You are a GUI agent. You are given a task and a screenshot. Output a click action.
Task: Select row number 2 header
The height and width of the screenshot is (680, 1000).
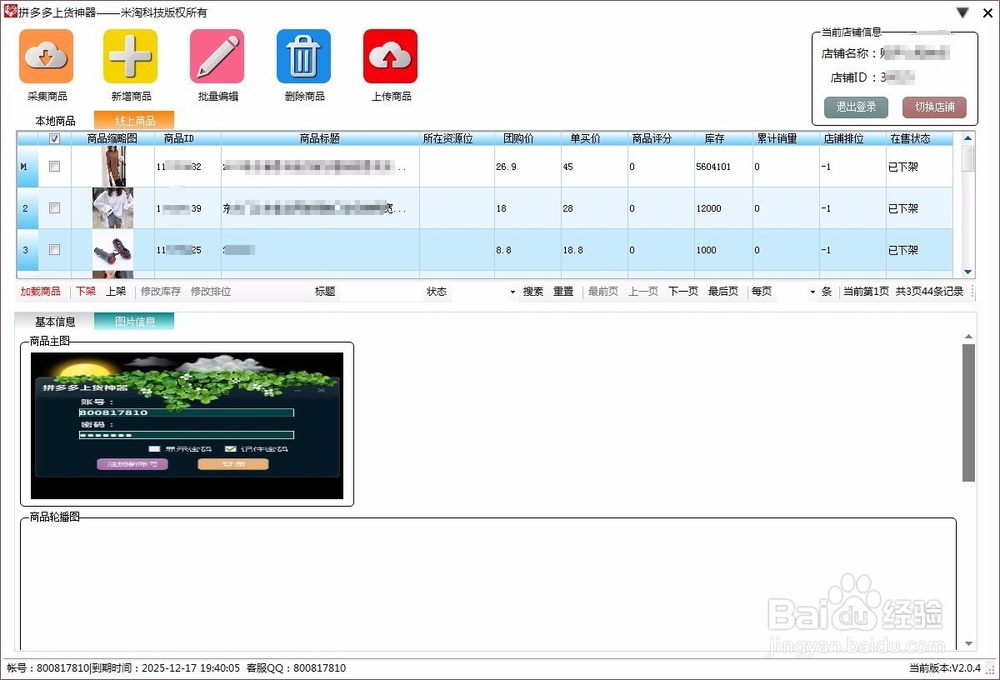click(27, 208)
